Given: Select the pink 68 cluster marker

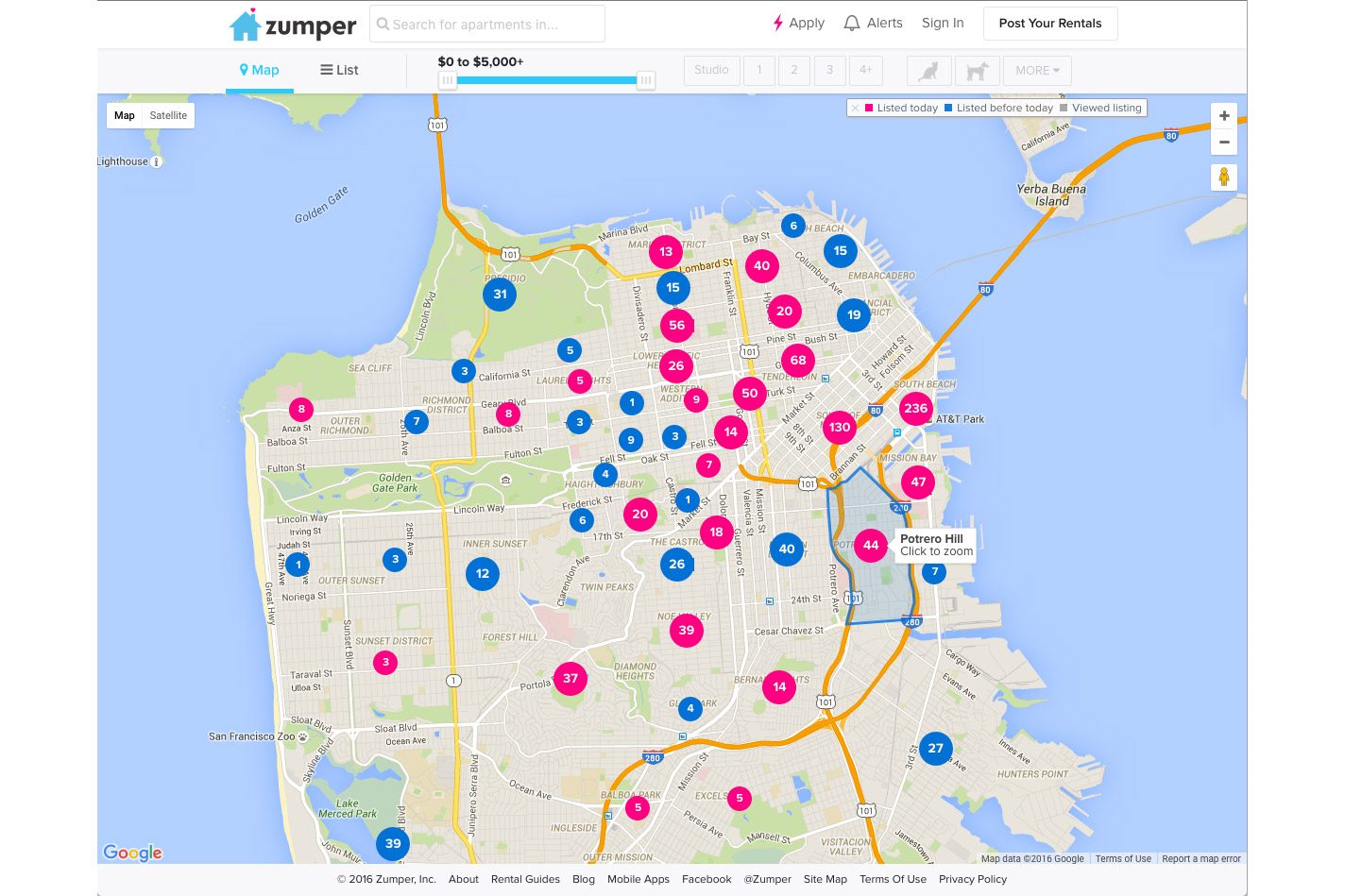Looking at the screenshot, I should [x=798, y=360].
